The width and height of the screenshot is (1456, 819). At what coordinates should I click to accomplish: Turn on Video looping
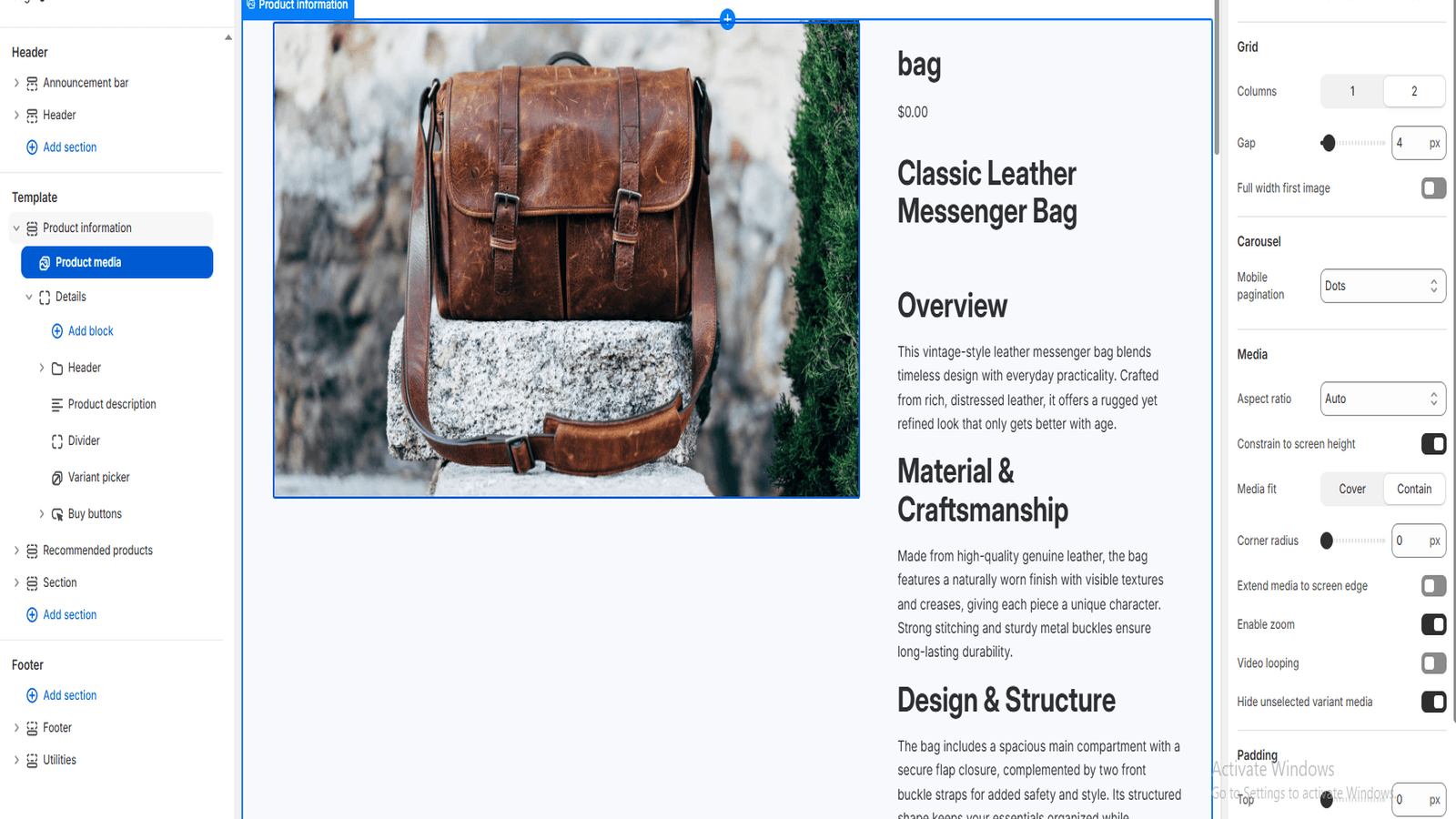coord(1433,662)
